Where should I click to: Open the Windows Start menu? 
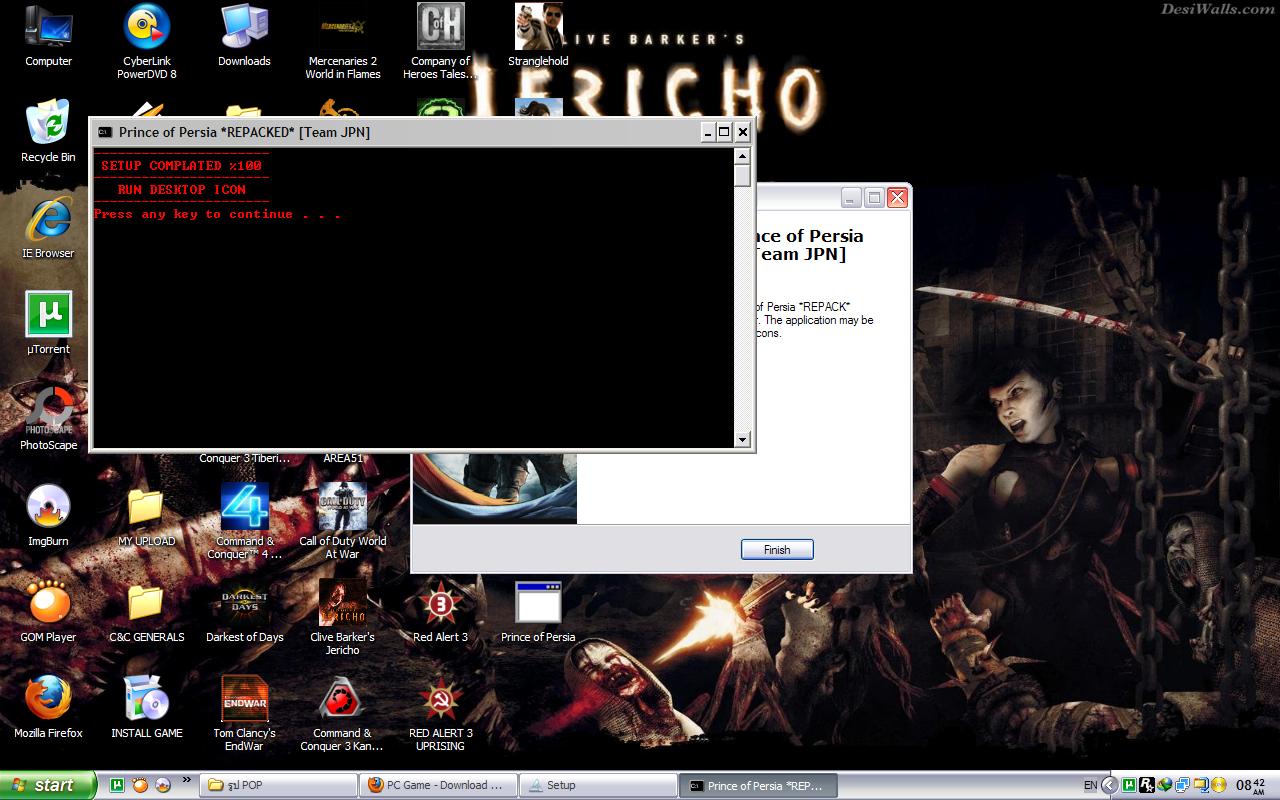(x=48, y=785)
